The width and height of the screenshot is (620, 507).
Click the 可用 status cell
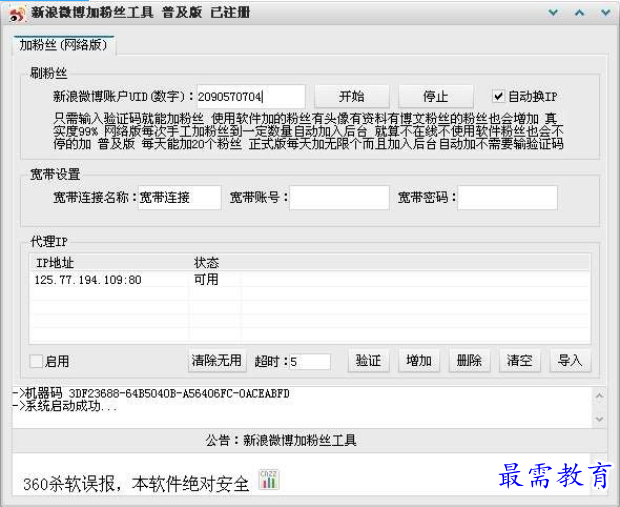pyautogui.click(x=206, y=280)
